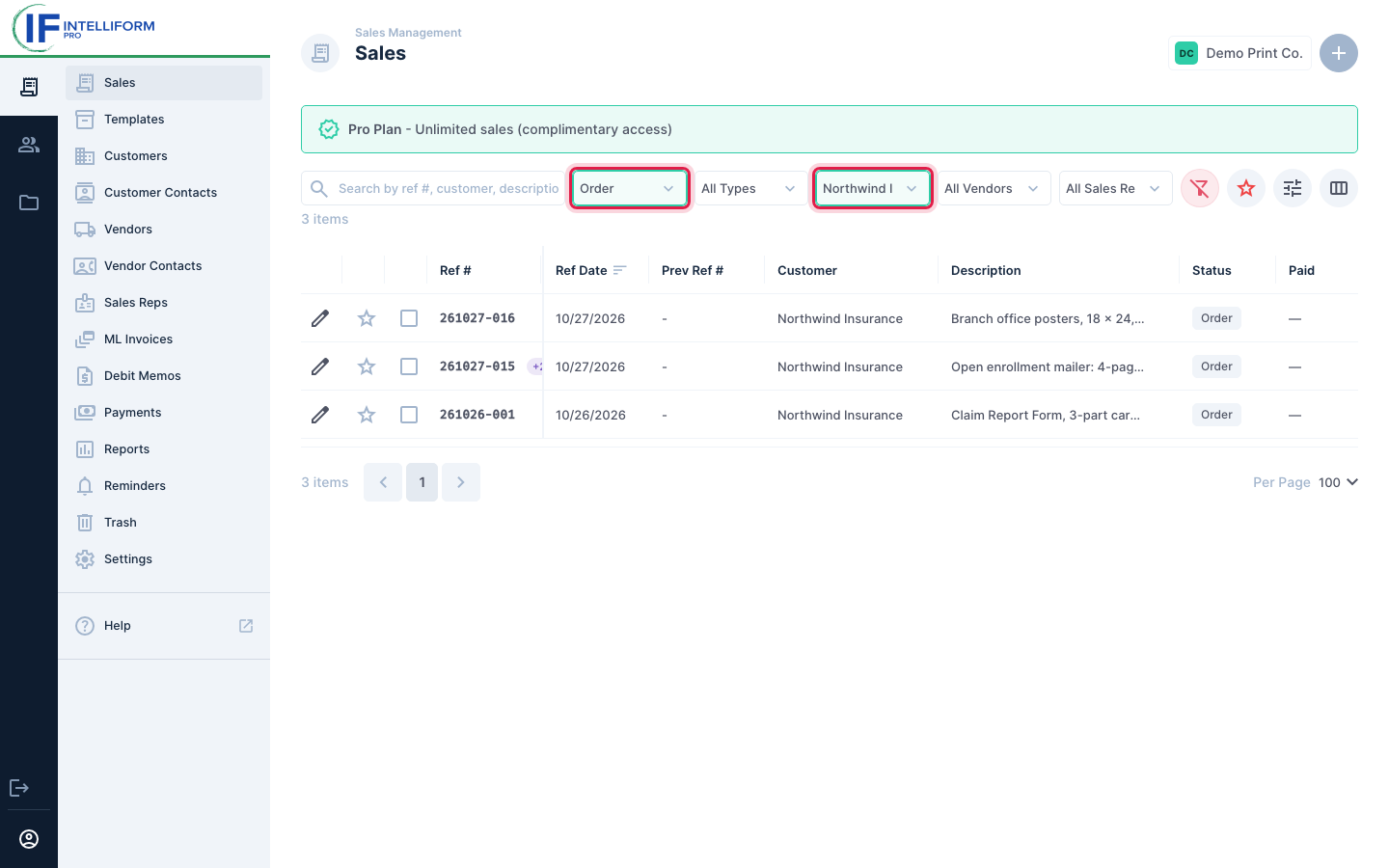
Task: Edit sale 261026-001 with pencil icon
Action: 320,415
